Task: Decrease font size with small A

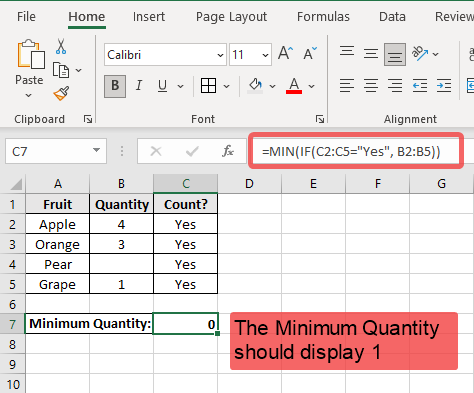Action: pos(310,53)
